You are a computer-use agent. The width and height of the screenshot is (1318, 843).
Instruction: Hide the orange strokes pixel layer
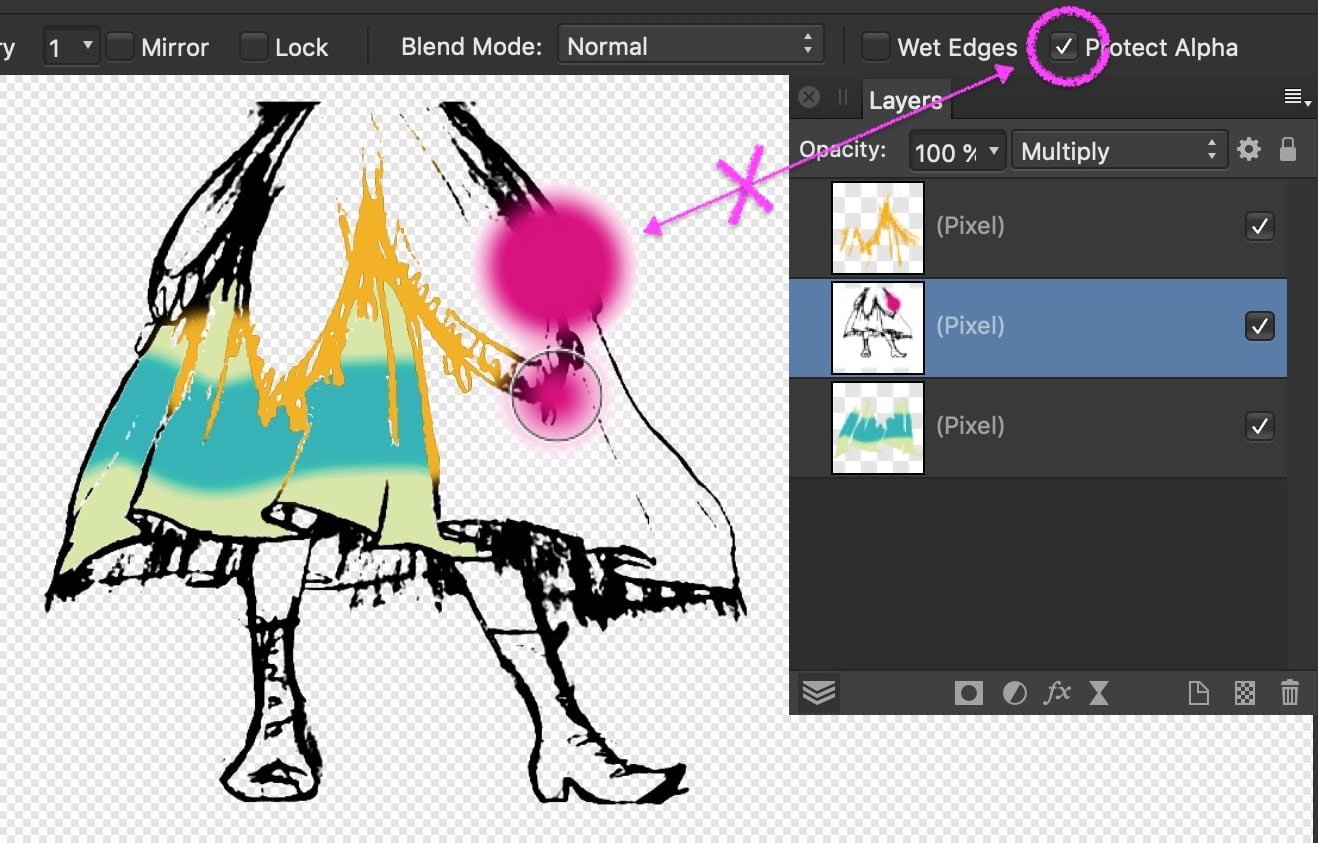tap(1259, 226)
